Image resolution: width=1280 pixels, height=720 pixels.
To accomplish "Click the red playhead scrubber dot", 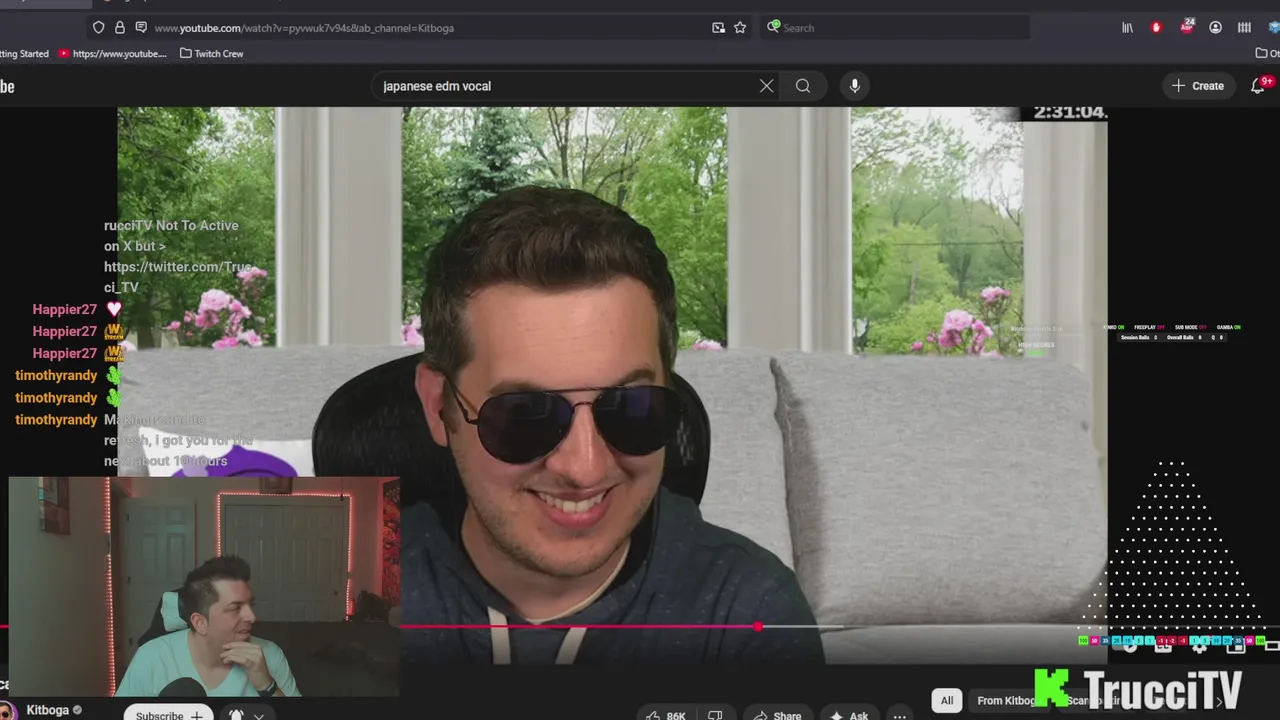I will [x=758, y=627].
